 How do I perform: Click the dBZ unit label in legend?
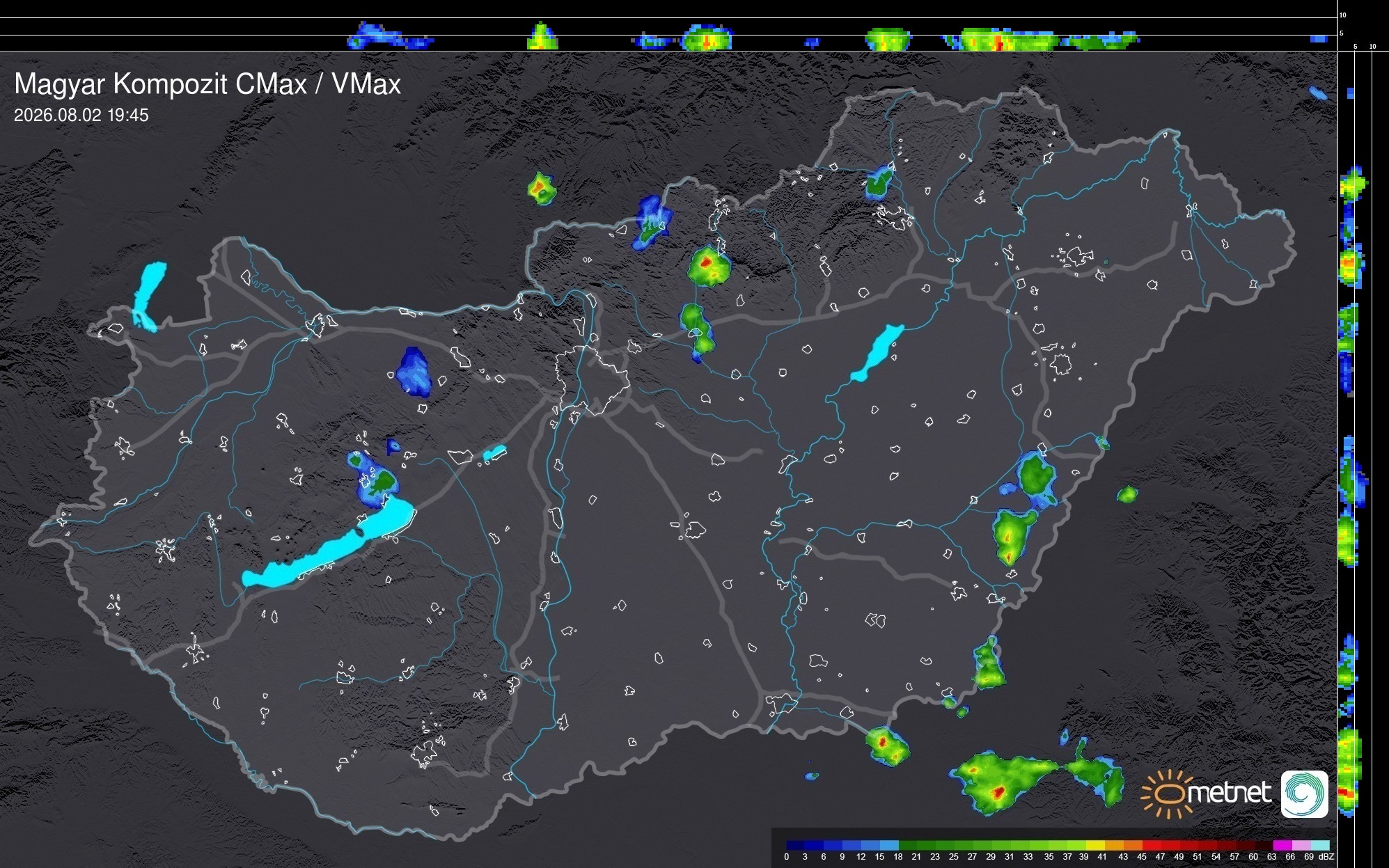click(1326, 857)
